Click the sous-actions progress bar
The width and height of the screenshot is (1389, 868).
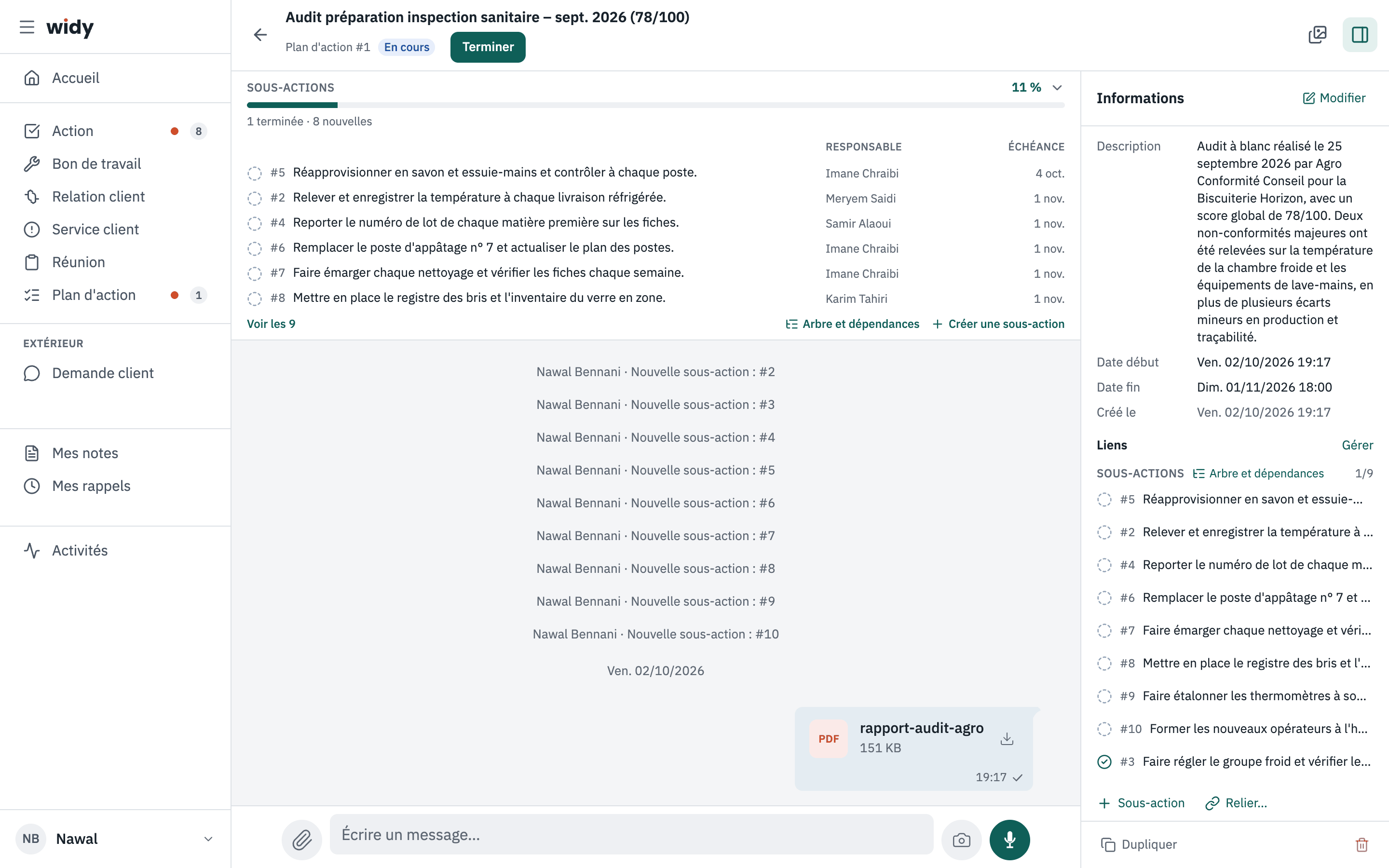point(655,105)
